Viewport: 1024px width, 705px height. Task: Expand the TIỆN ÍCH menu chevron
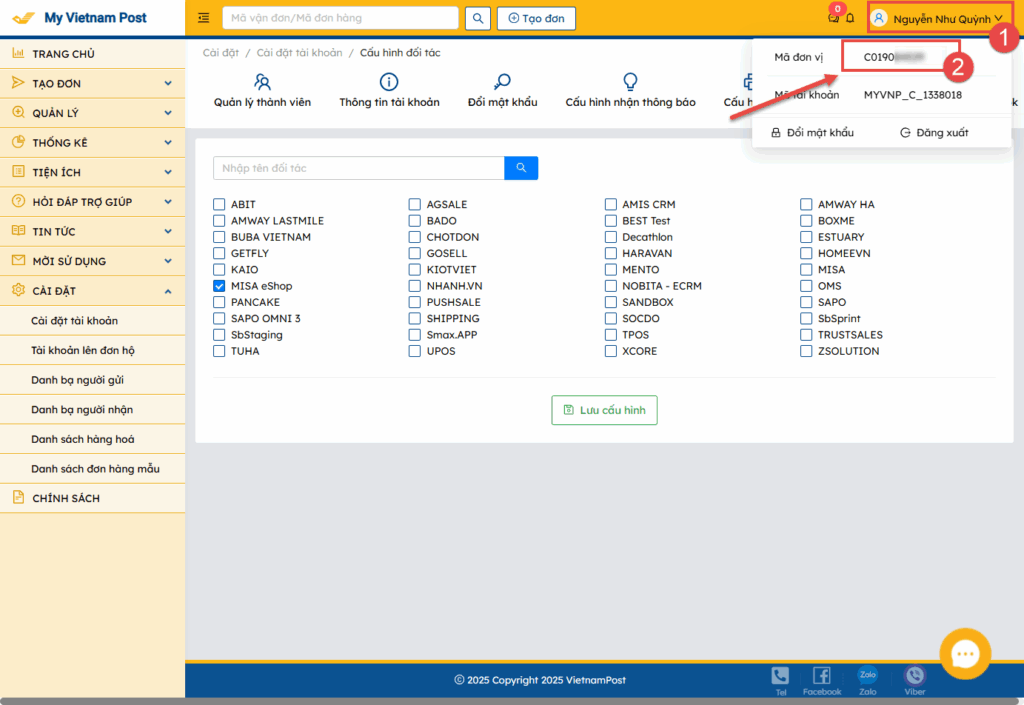168,172
